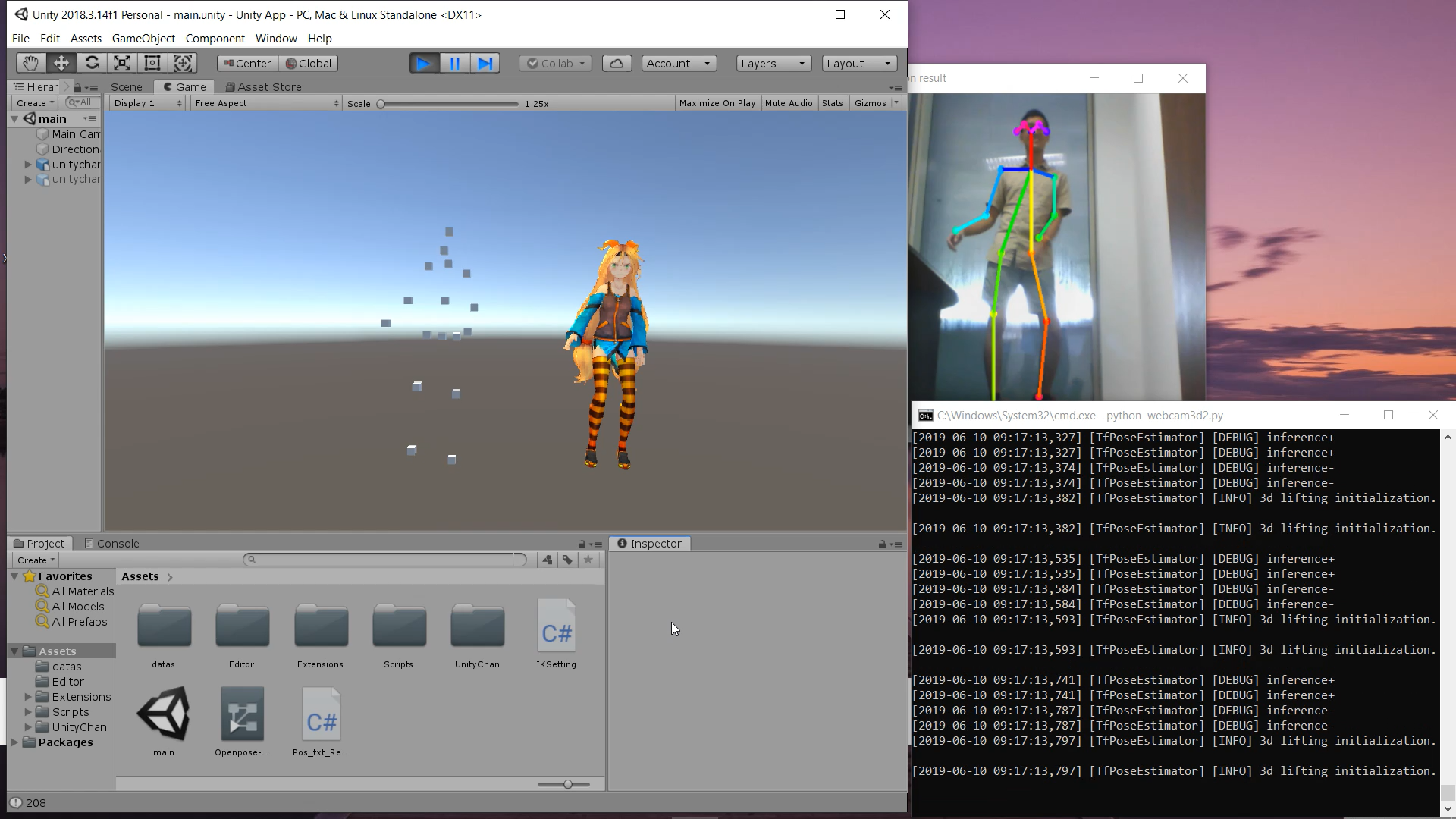Select the Move tool
This screenshot has height=819, width=1456.
point(61,64)
